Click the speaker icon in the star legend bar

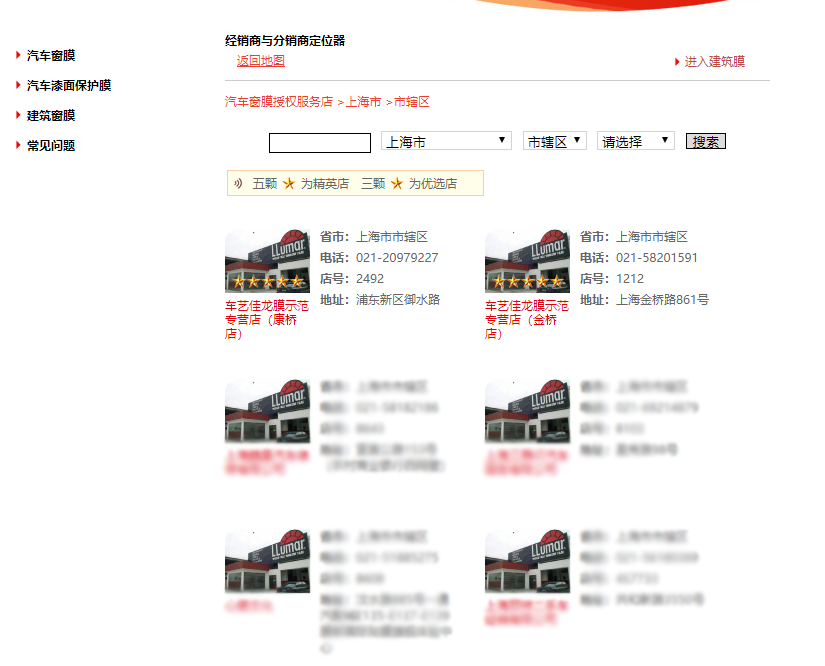(238, 183)
